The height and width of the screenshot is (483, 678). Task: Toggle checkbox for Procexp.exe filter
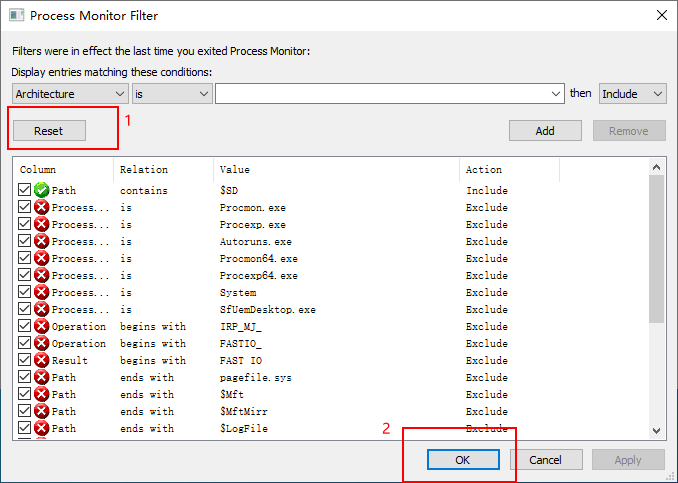(25, 225)
